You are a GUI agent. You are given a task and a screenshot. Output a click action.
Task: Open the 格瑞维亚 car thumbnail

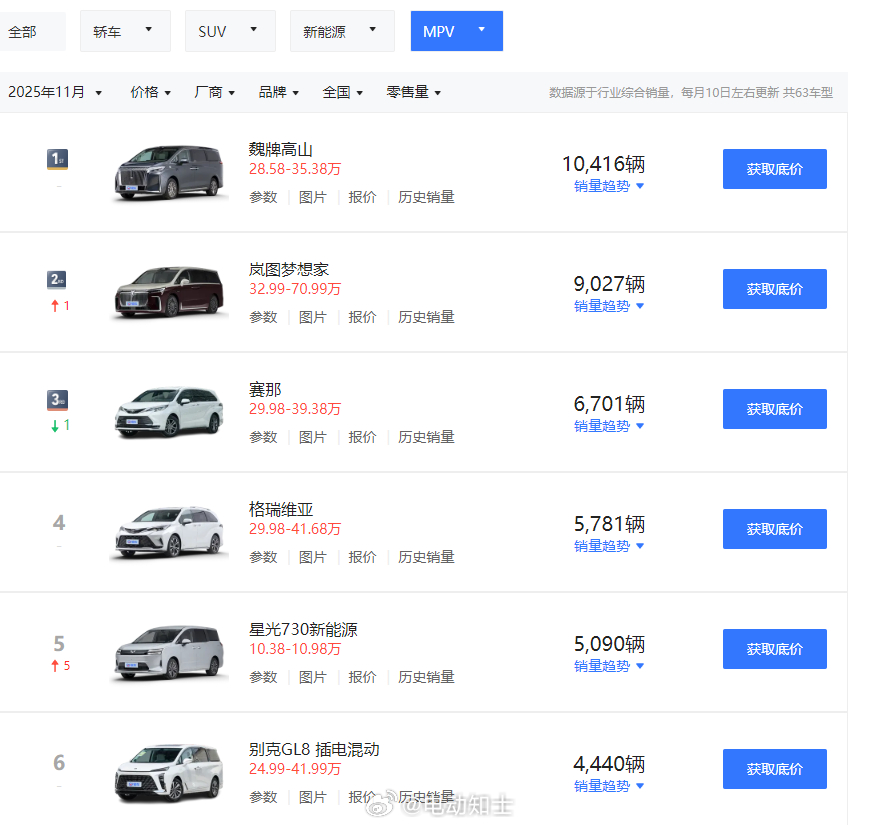coord(169,532)
